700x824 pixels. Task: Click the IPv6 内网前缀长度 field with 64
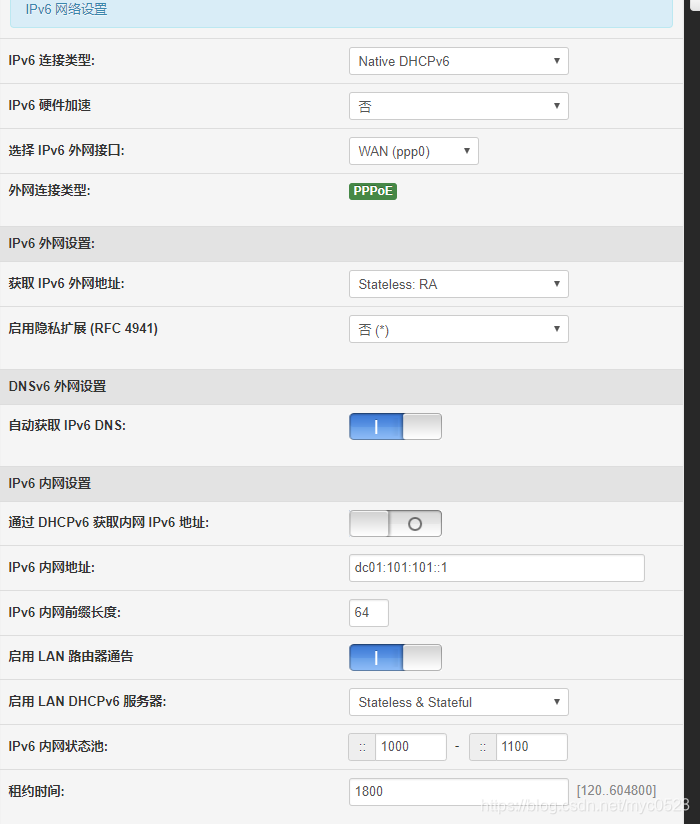369,613
